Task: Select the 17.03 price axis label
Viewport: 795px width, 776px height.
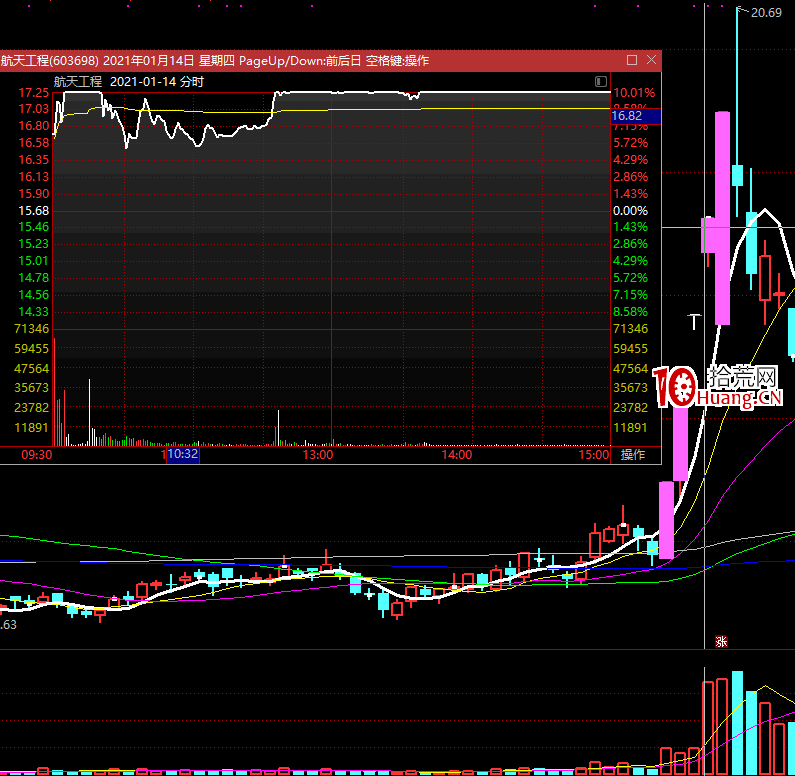Action: [x=33, y=109]
